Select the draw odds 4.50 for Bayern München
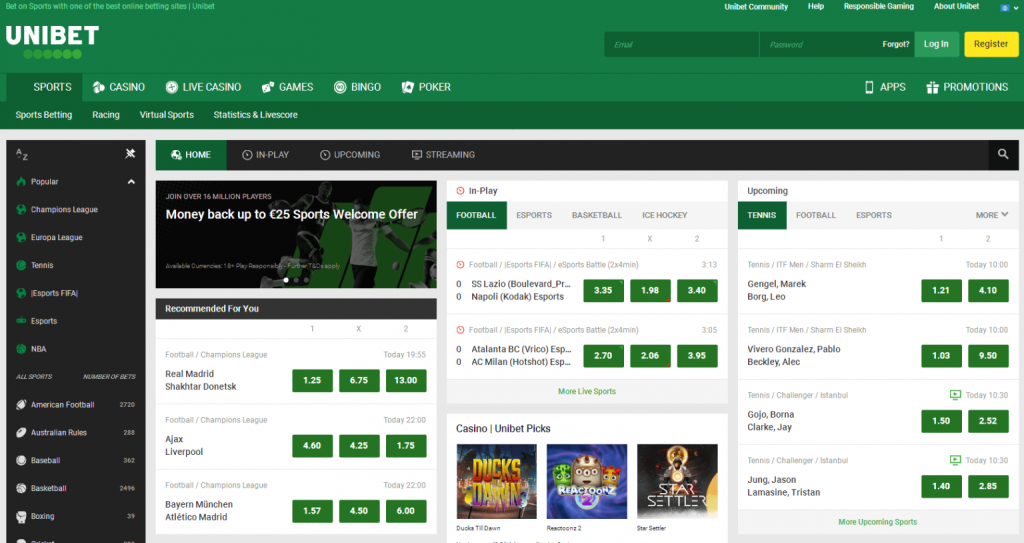This screenshot has width=1024, height=543. coord(359,511)
